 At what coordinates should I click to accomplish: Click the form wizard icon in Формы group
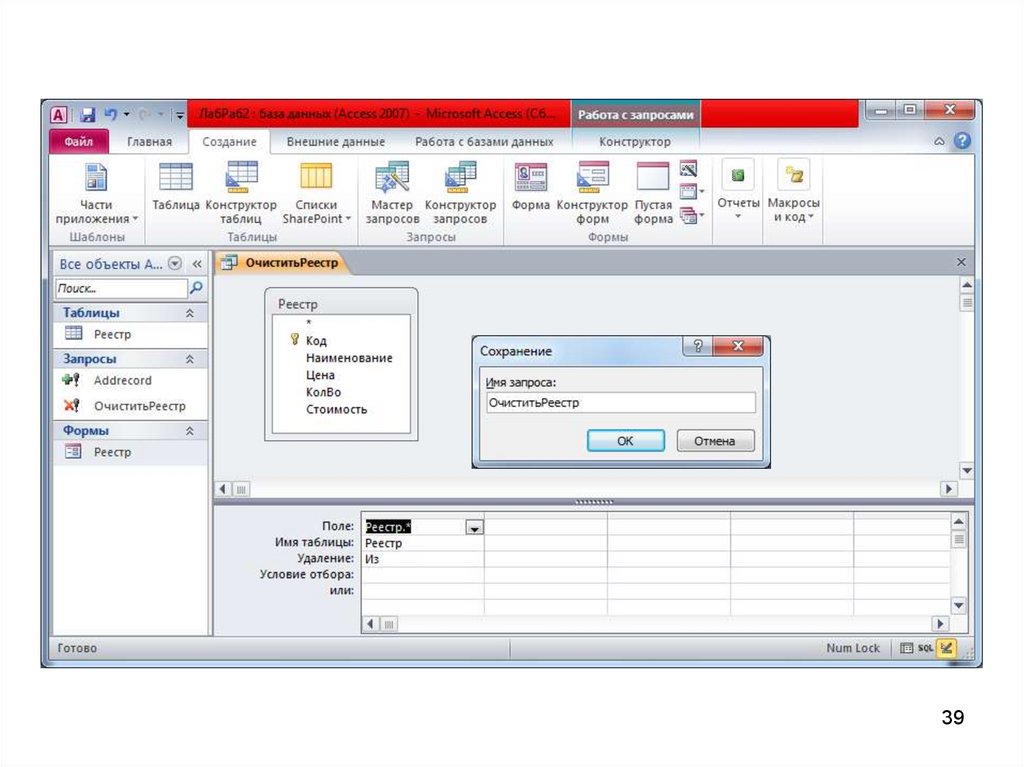[x=688, y=170]
